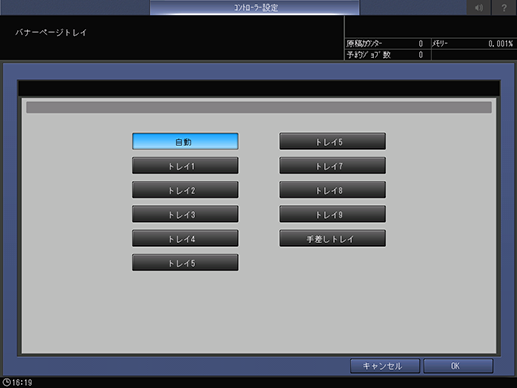Choose the トレイ3 button
Screen dimensions: 517x388
tap(185, 214)
